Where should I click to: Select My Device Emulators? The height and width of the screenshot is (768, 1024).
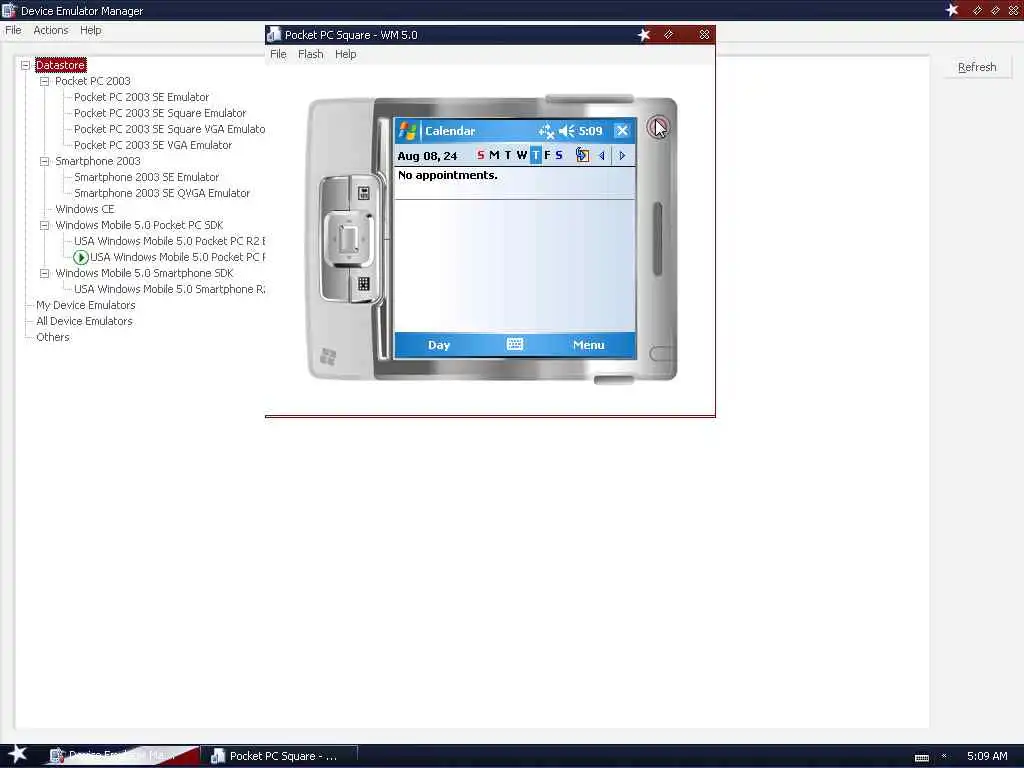click(x=86, y=305)
